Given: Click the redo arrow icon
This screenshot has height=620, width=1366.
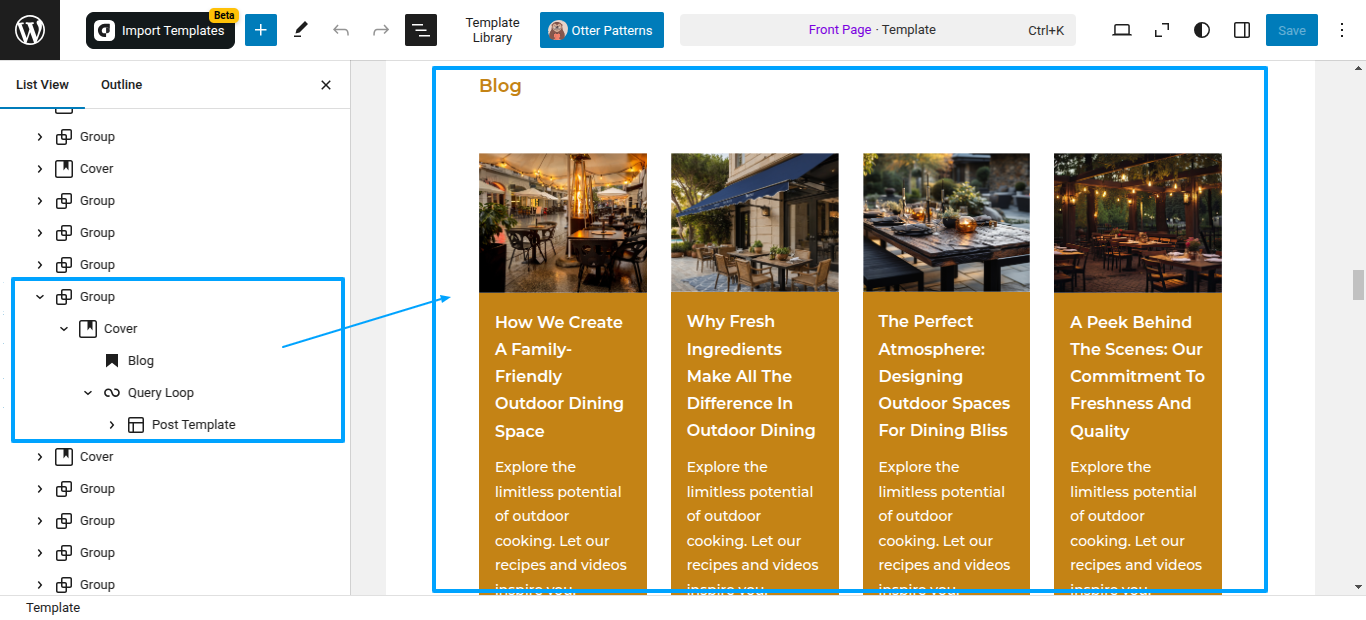Looking at the screenshot, I should point(381,30).
